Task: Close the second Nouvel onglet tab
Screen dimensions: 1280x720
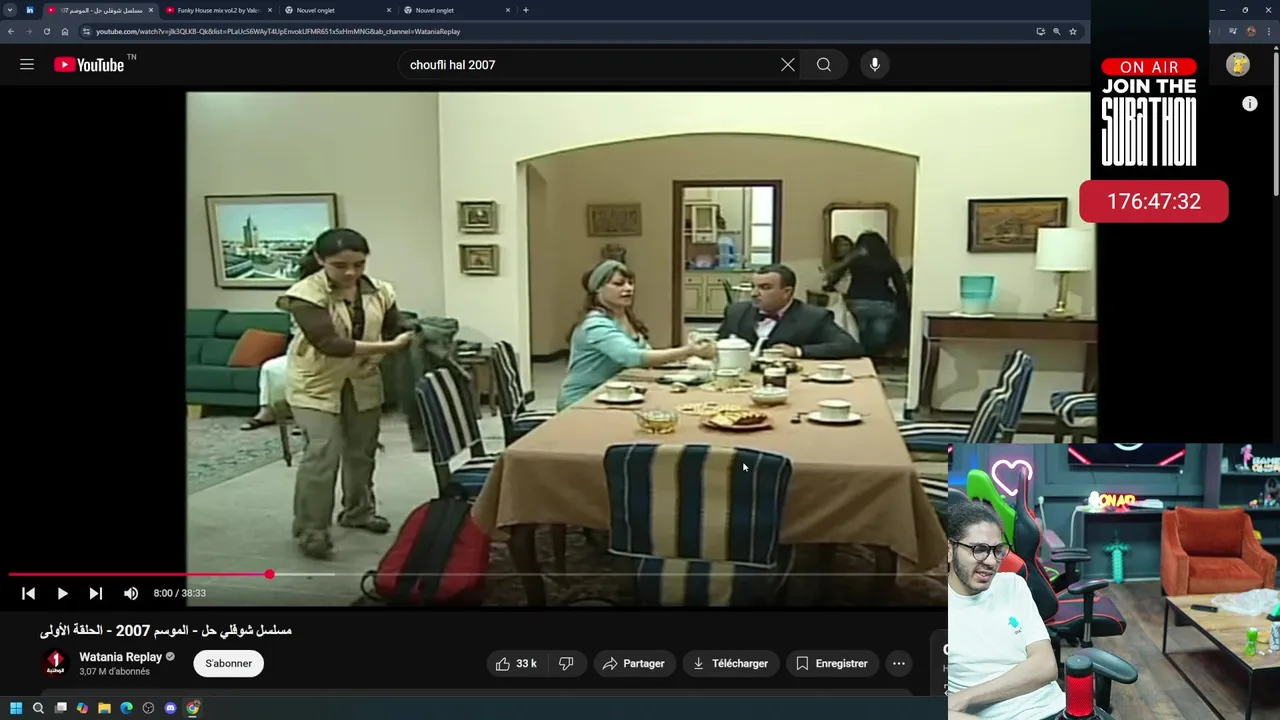Action: coord(508,10)
